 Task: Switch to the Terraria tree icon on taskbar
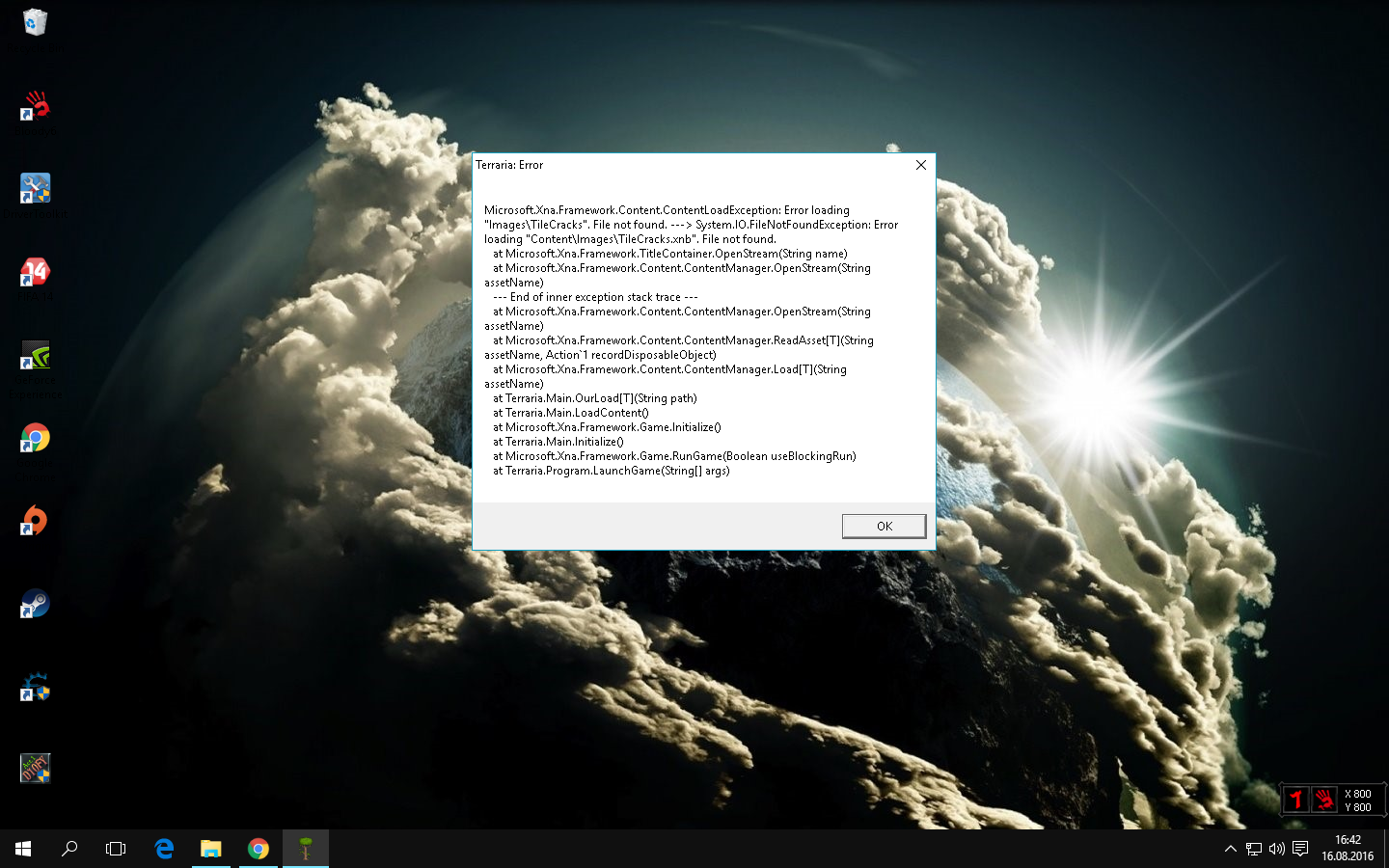pyautogui.click(x=305, y=849)
